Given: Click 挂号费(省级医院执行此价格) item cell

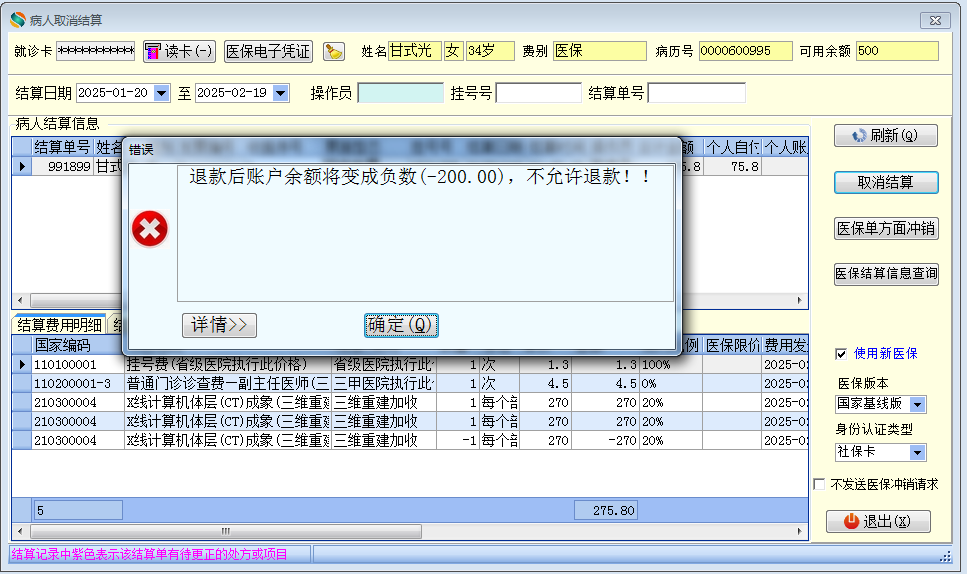Looking at the screenshot, I should [228, 365].
